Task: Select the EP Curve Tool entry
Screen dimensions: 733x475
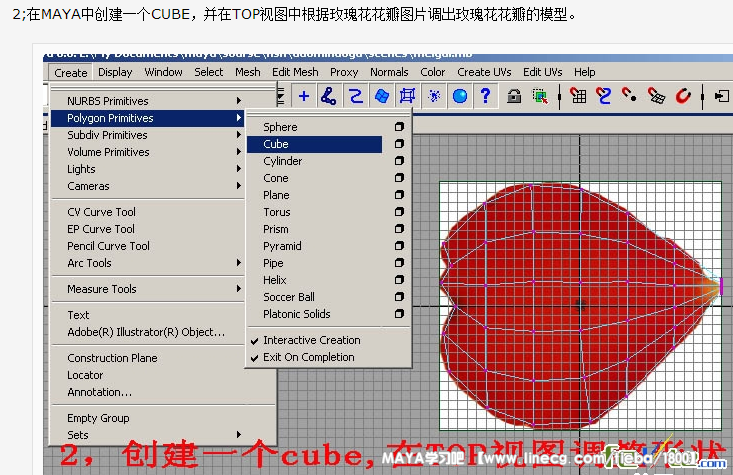Action: [x=101, y=229]
